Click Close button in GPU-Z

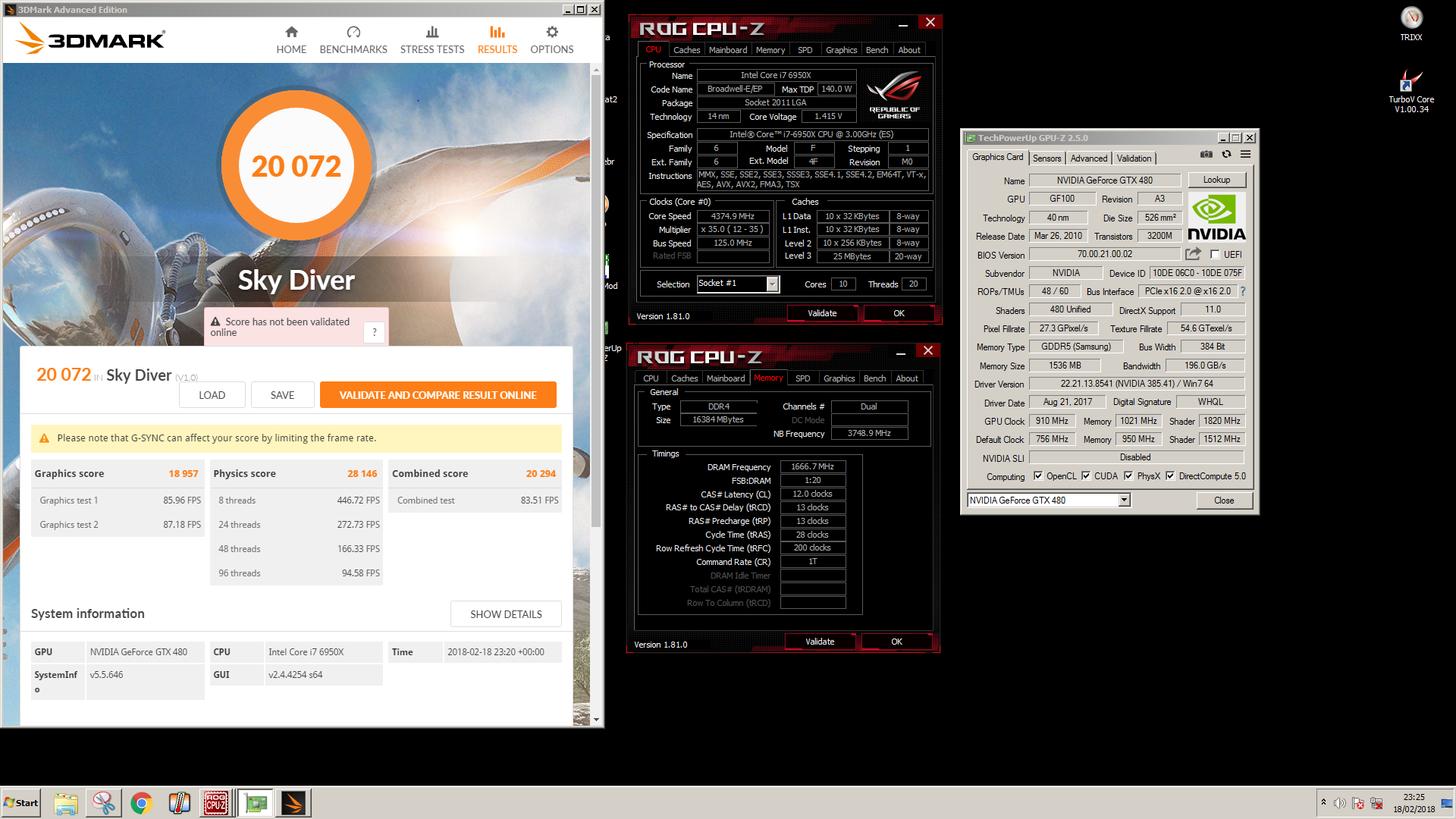click(1224, 500)
